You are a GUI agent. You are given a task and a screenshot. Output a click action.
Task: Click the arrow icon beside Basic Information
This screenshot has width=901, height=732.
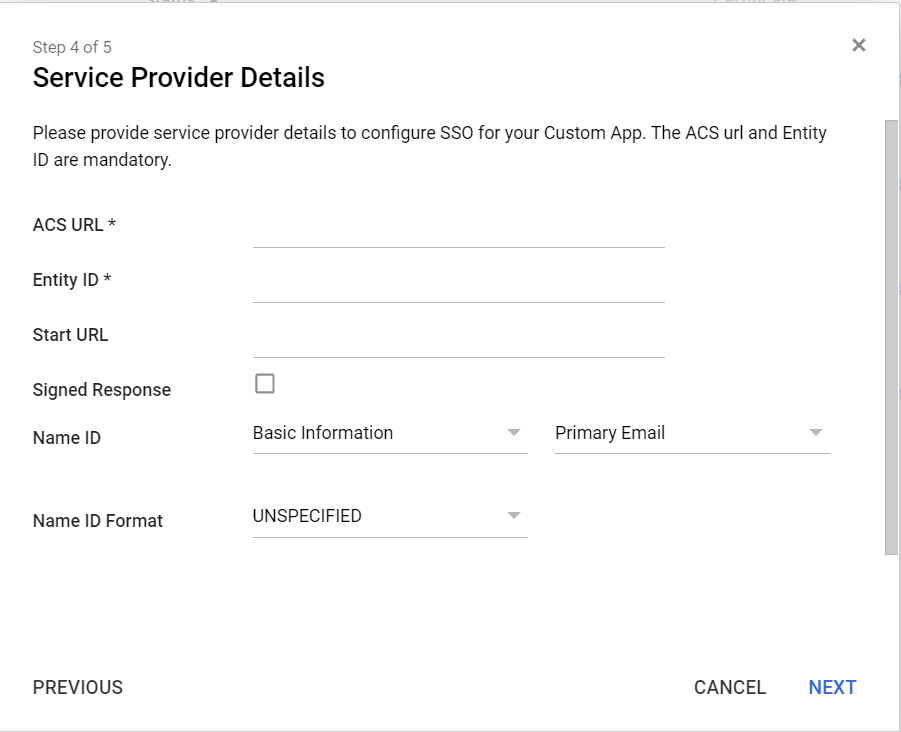click(x=514, y=433)
